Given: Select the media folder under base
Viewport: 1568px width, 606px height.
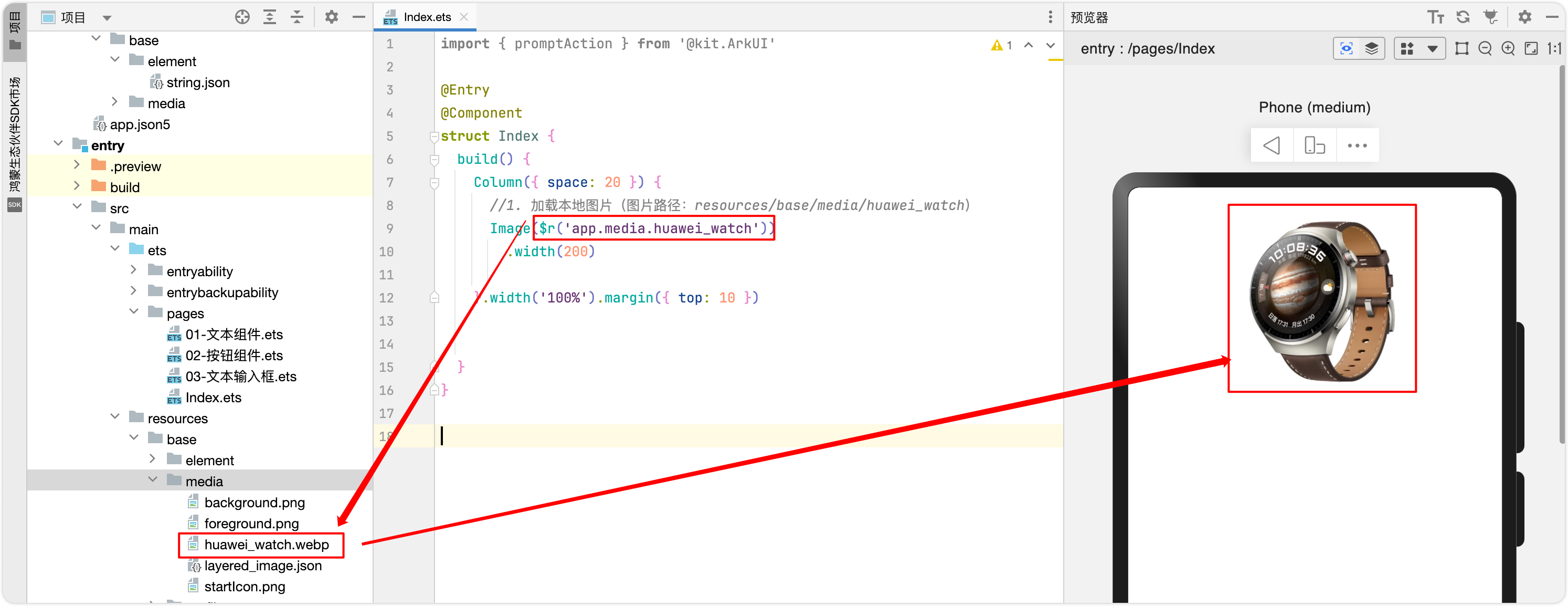Looking at the screenshot, I should (199, 481).
